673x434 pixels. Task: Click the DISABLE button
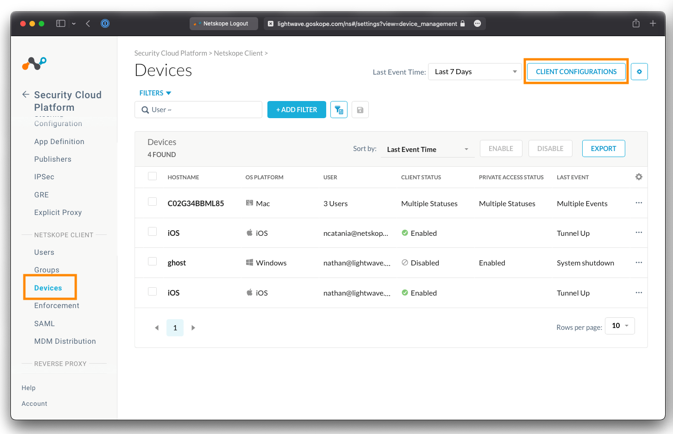pyautogui.click(x=550, y=149)
